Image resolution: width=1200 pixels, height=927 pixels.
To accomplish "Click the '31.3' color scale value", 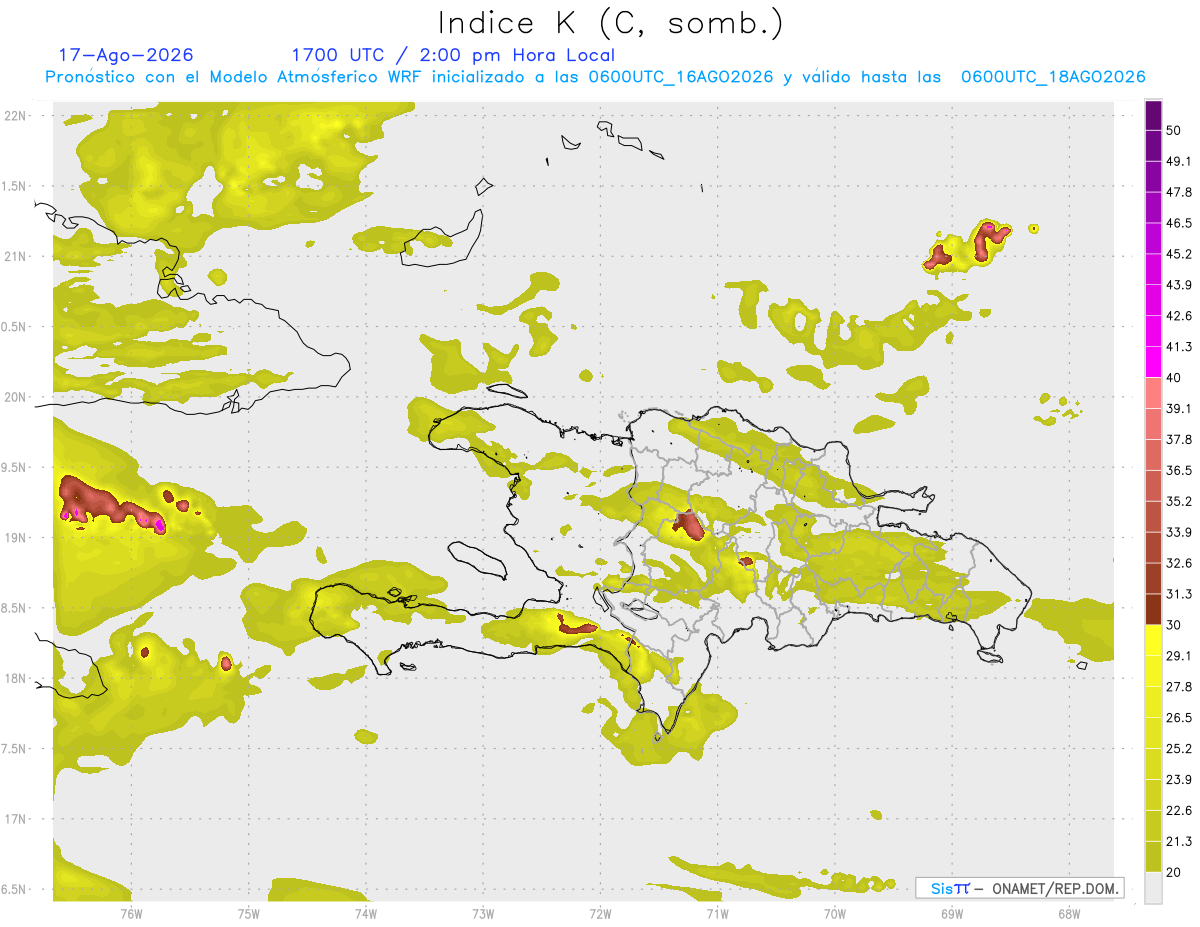I will point(1179,594).
